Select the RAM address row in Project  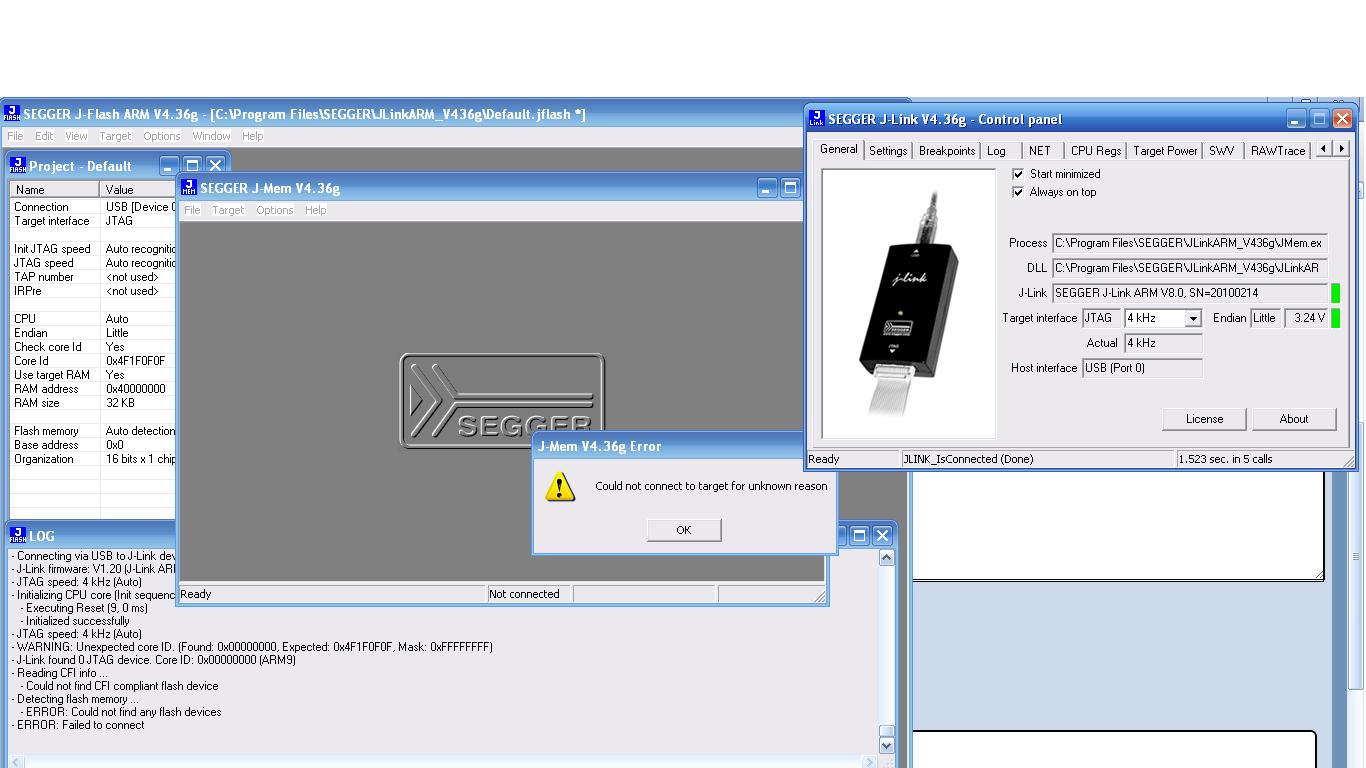click(93, 389)
